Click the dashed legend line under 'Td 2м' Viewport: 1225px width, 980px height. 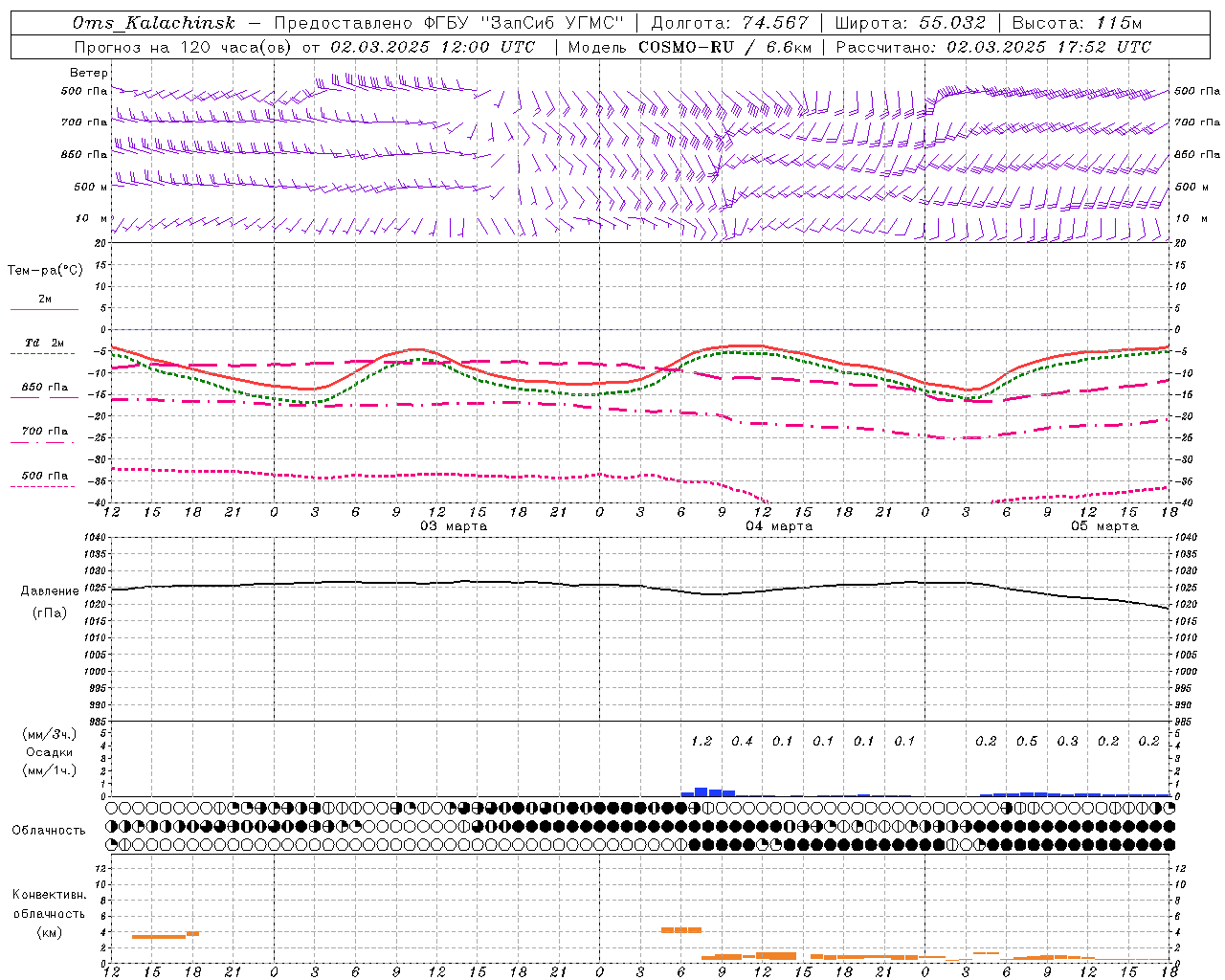[x=42, y=354]
